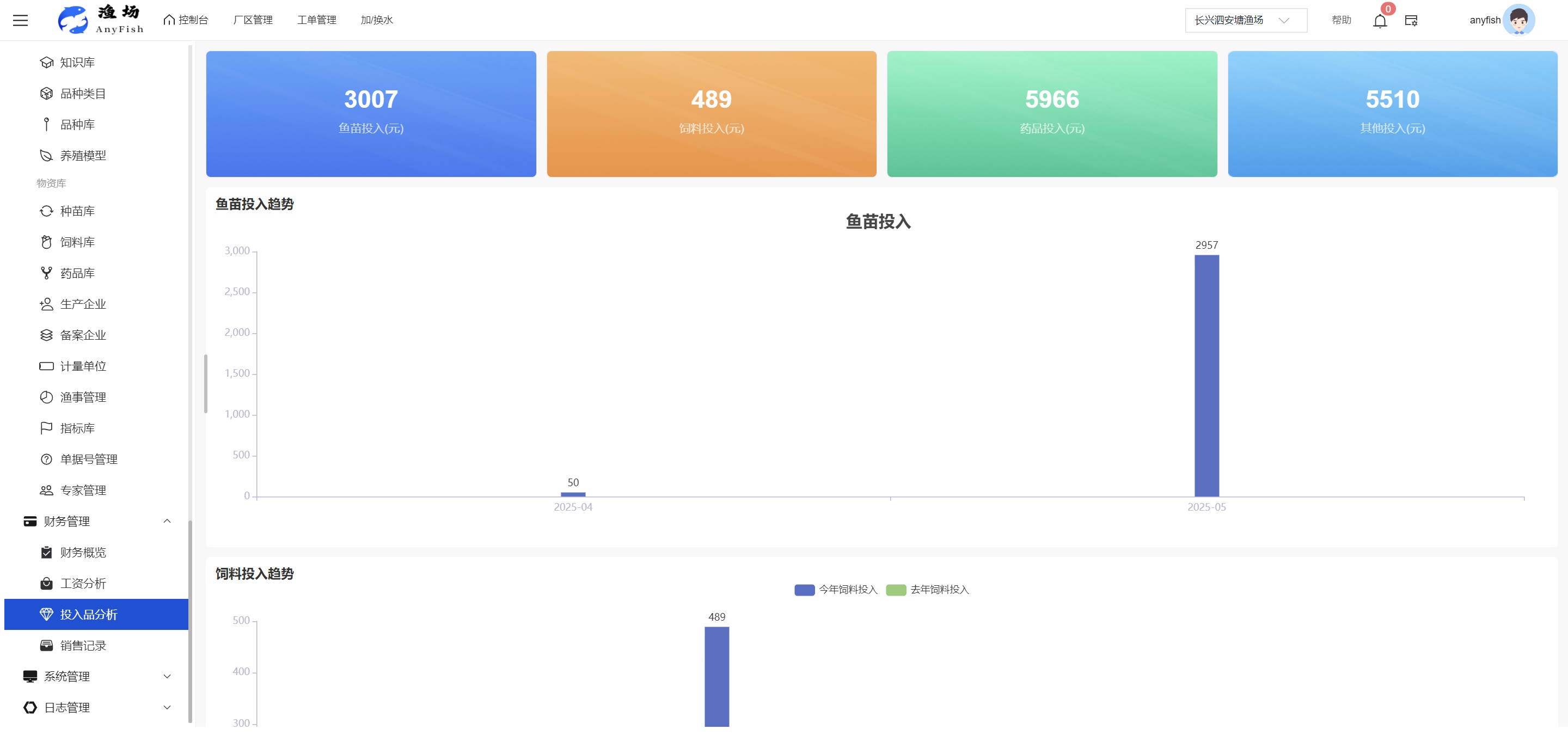Toggle 今年饲料投入 legend series
1568x735 pixels.
[835, 590]
